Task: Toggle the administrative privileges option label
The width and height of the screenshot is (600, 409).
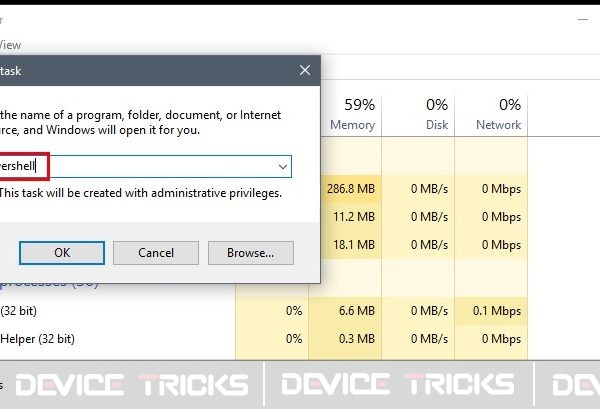Action: 140,193
